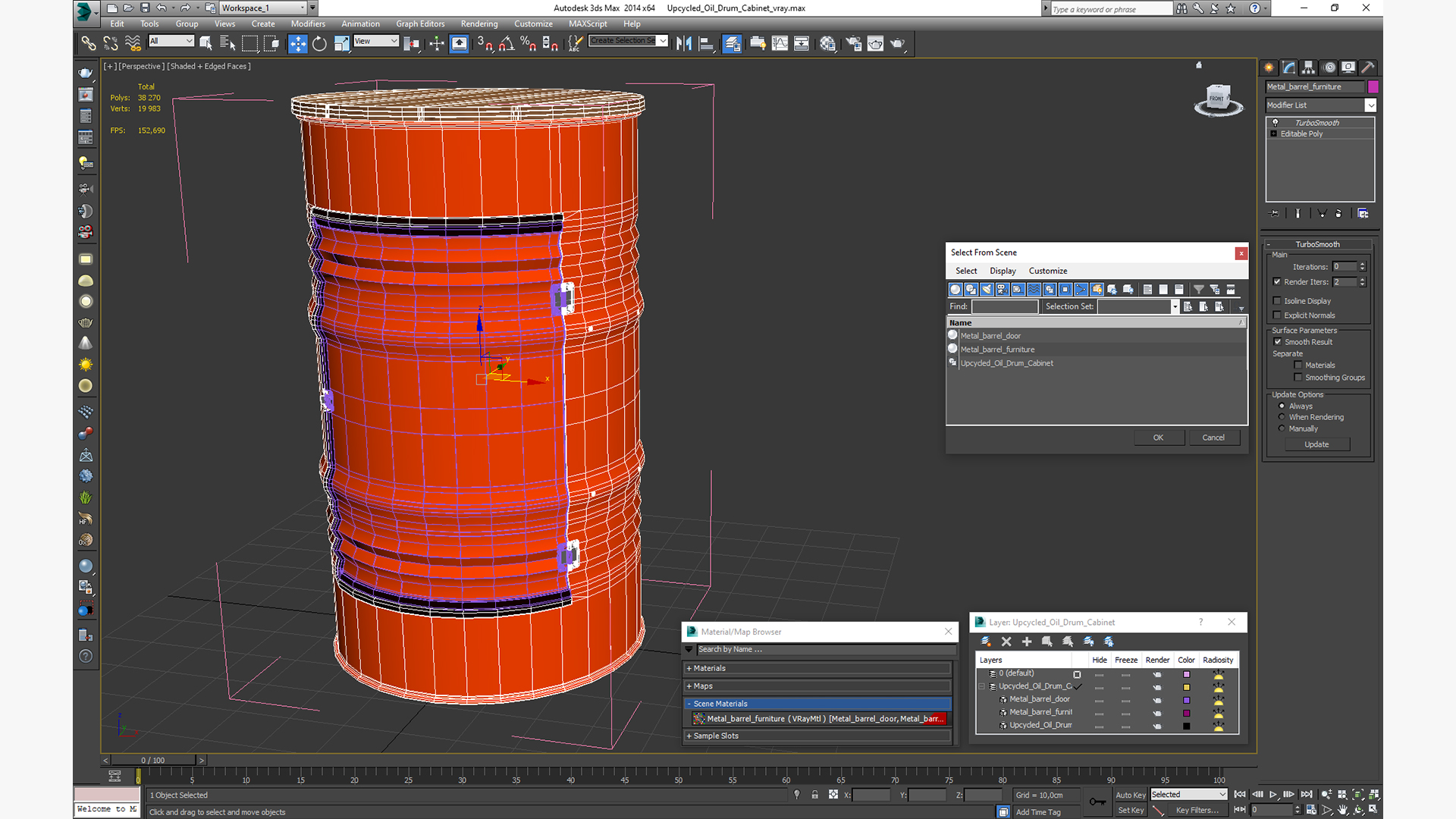Open the Rendering menu
This screenshot has height=819, width=1456.
coord(479,24)
